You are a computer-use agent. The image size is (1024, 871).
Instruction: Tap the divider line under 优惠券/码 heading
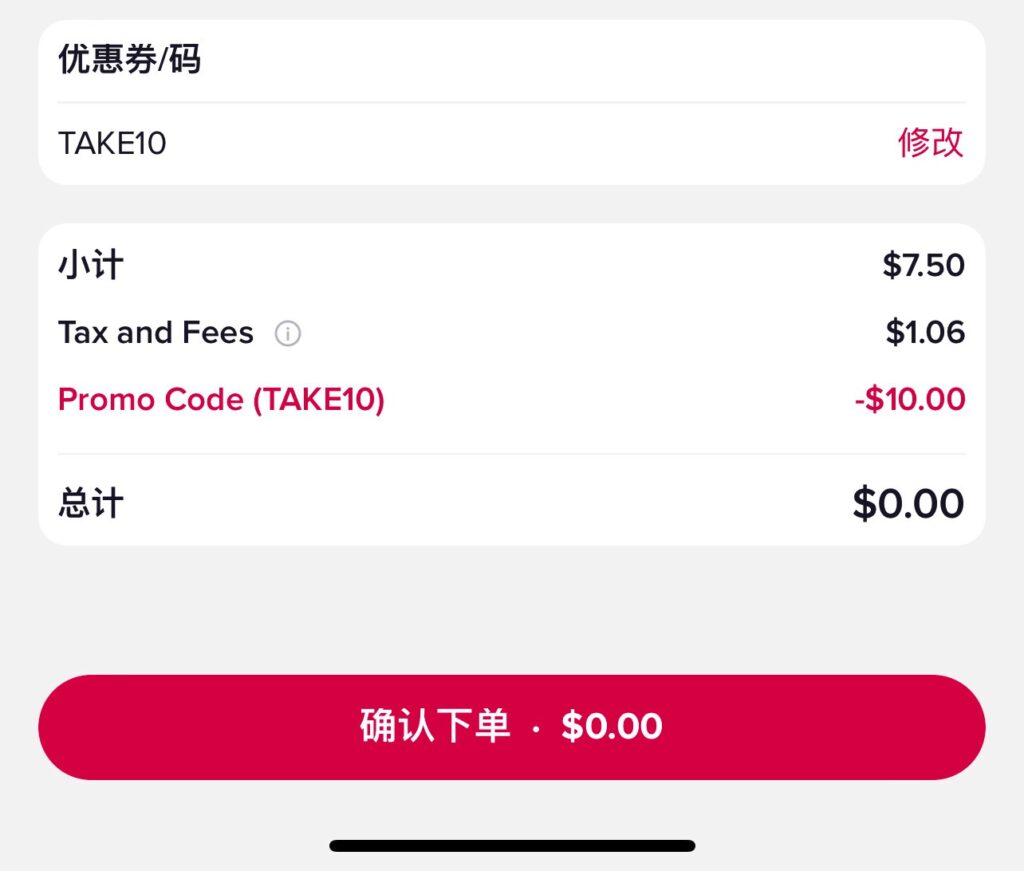coord(512,102)
